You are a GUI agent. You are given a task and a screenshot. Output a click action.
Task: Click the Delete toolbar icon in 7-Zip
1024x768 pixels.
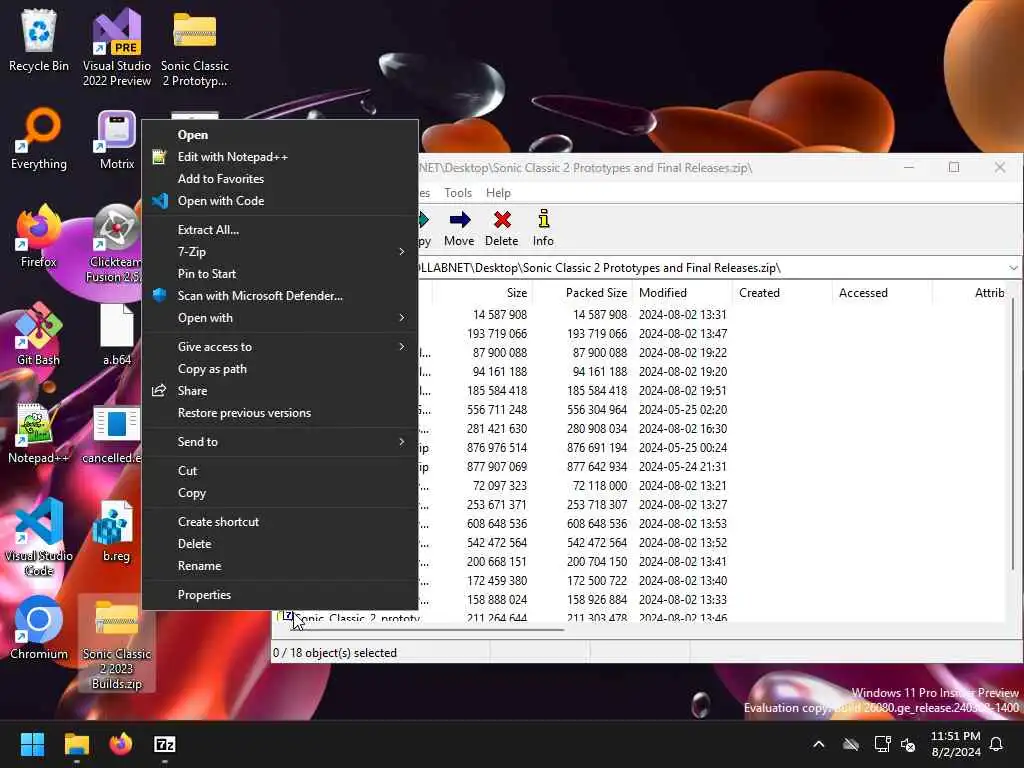coord(502,228)
